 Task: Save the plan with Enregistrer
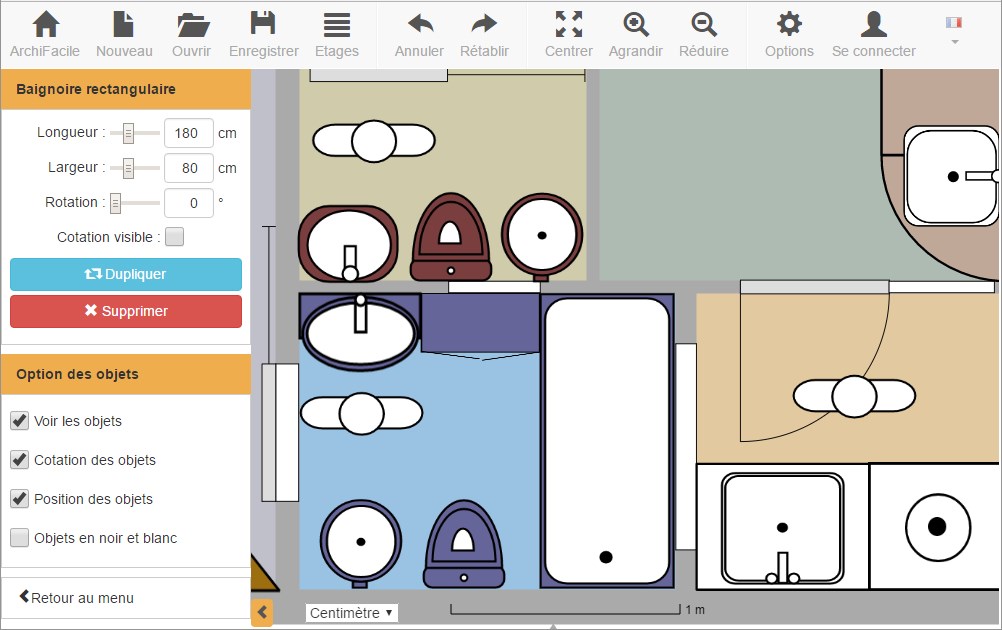tap(263, 34)
